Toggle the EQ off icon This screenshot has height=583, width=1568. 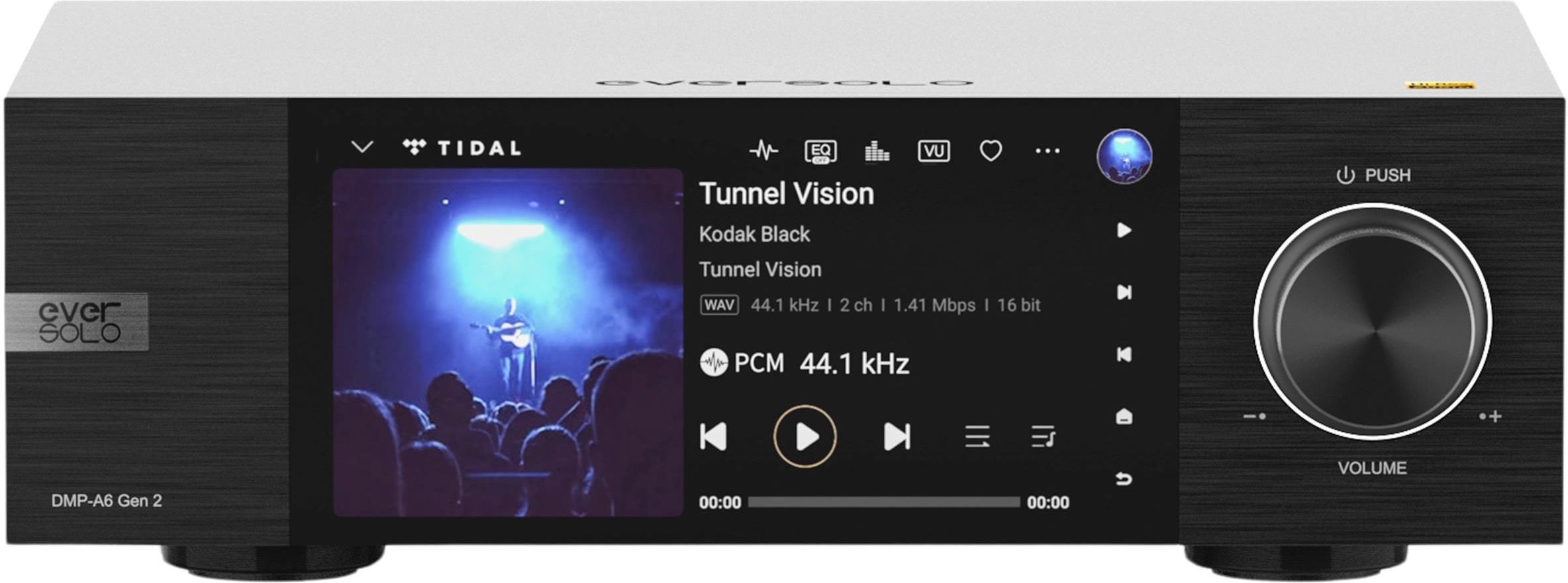(x=820, y=151)
